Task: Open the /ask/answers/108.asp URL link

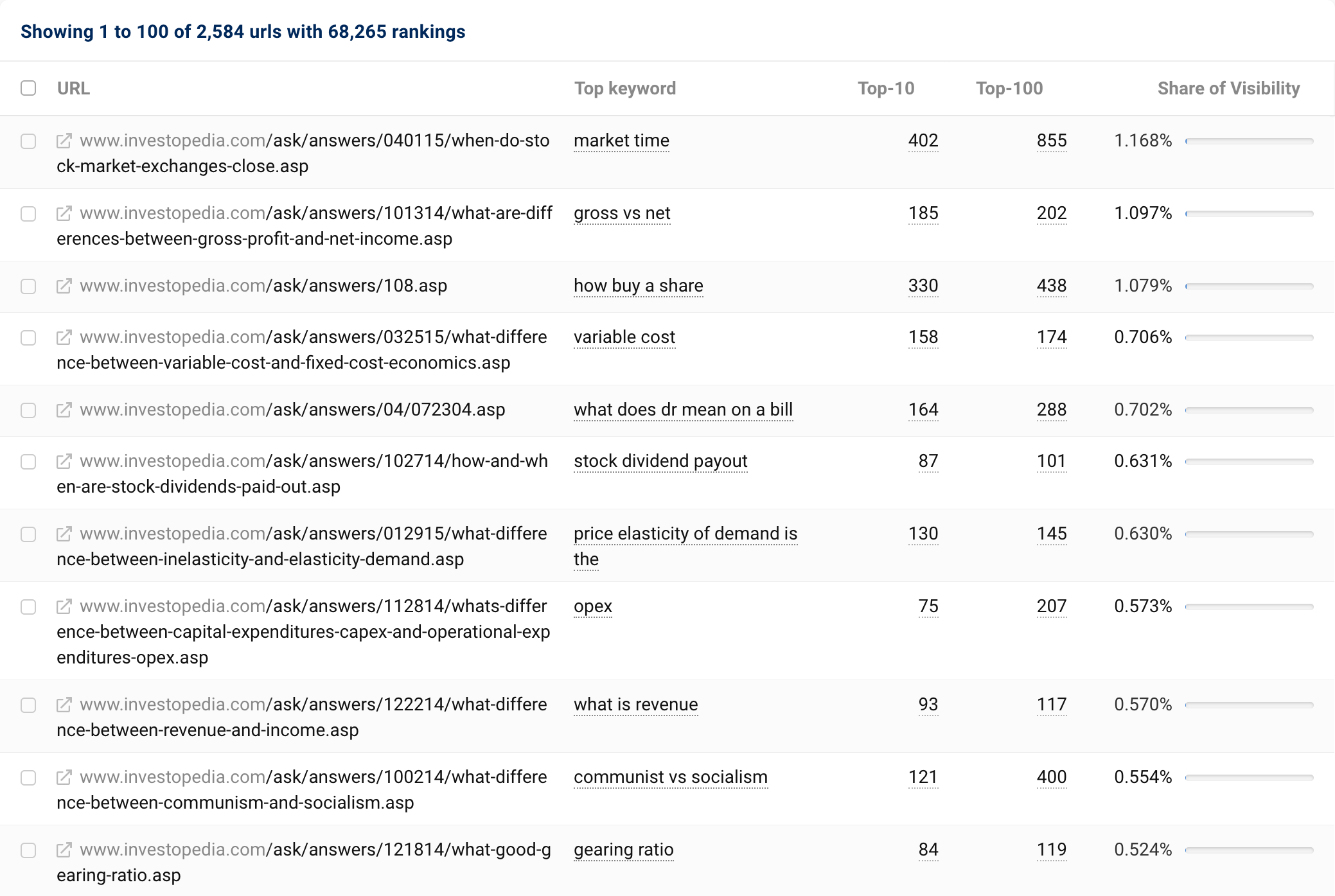Action: click(263, 286)
